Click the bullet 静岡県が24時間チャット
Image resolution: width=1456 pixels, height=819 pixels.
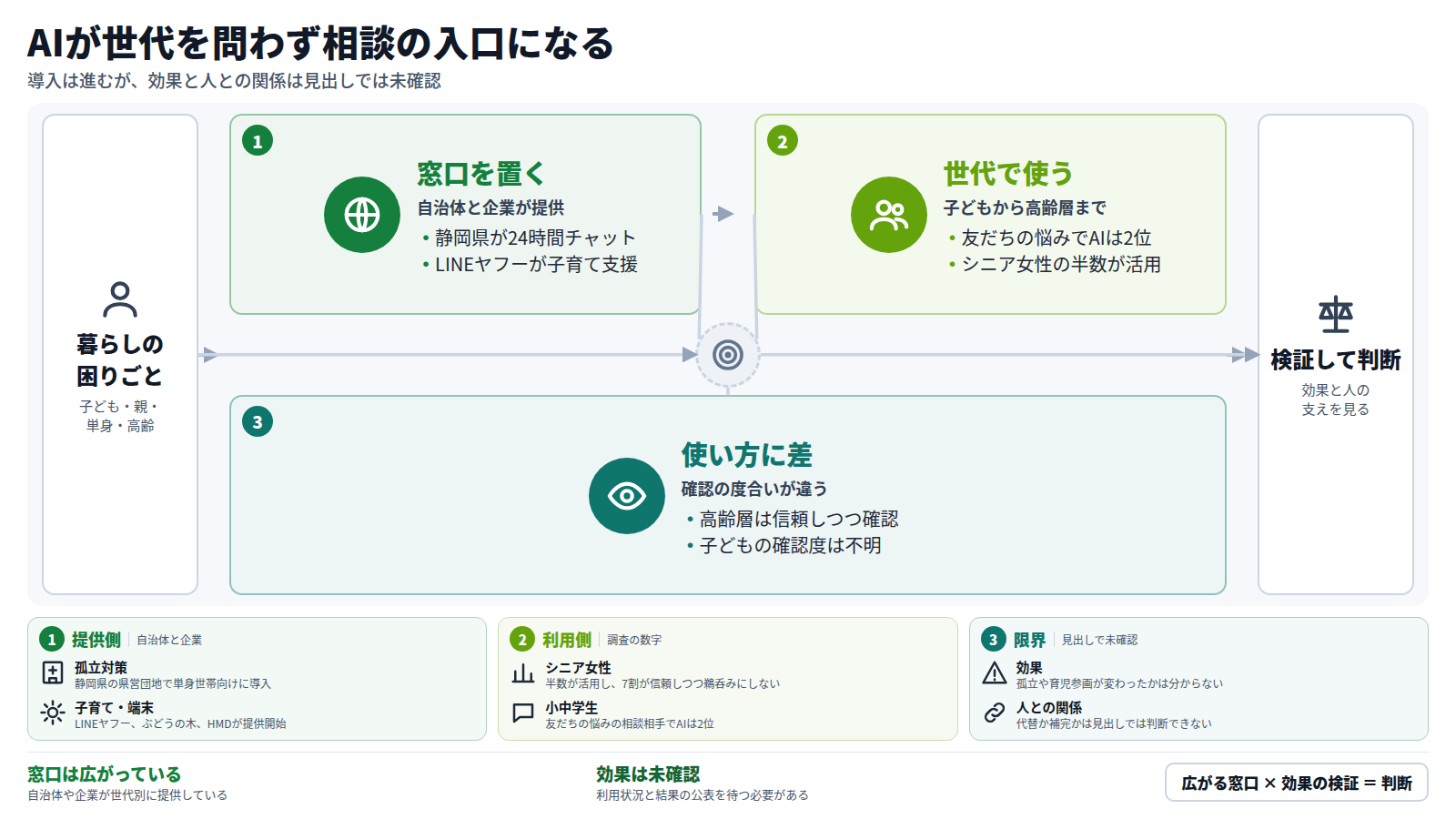(x=535, y=238)
